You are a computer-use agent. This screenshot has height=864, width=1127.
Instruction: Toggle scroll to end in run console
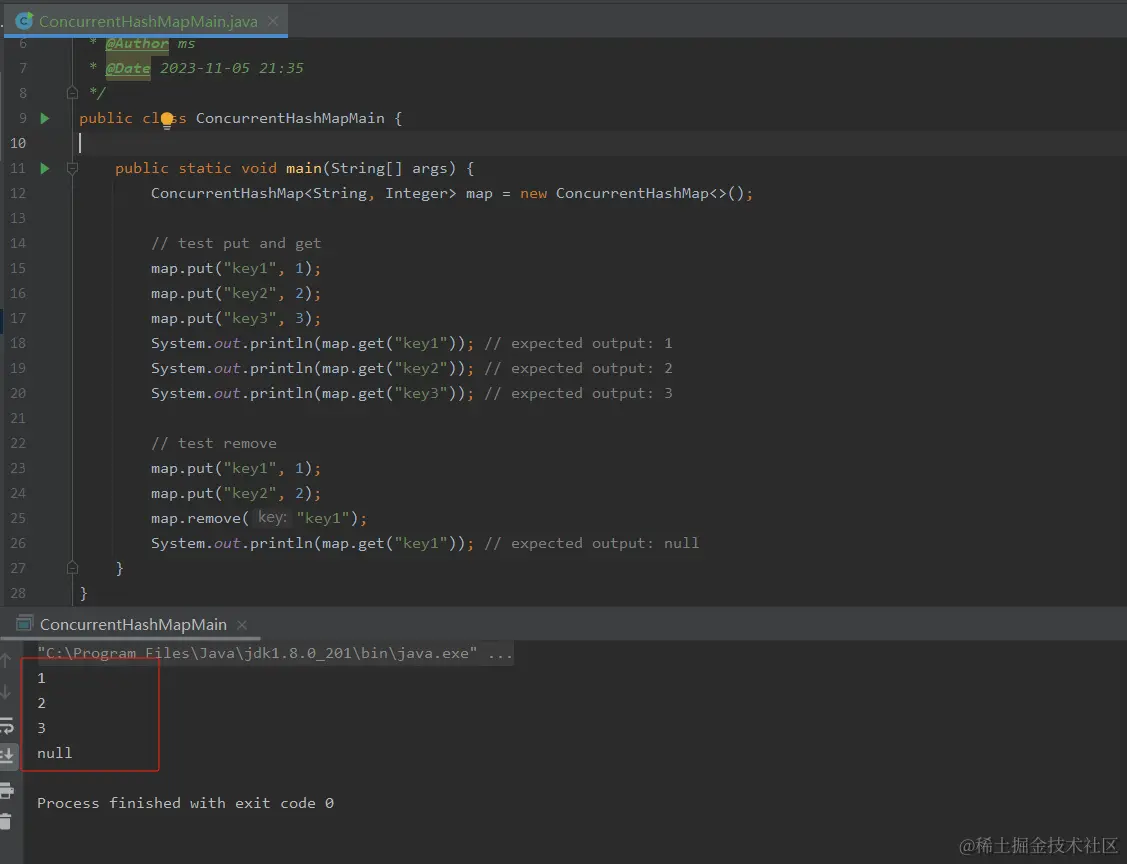click(7, 755)
